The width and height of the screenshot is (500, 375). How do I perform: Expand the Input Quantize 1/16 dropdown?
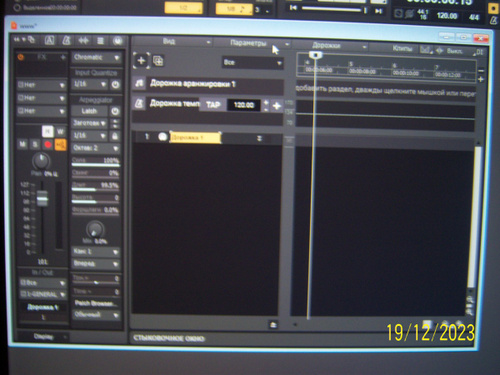pyautogui.click(x=90, y=84)
